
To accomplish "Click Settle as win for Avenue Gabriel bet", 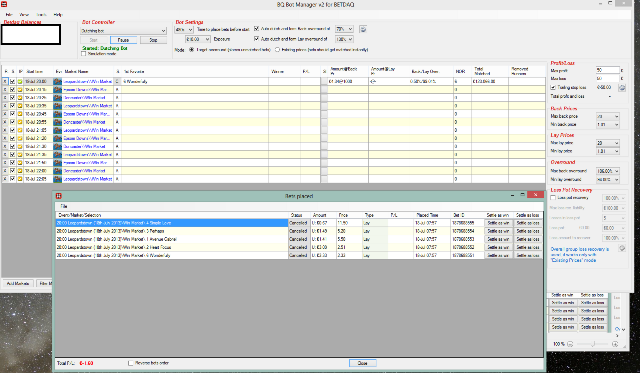I will [x=498, y=239].
